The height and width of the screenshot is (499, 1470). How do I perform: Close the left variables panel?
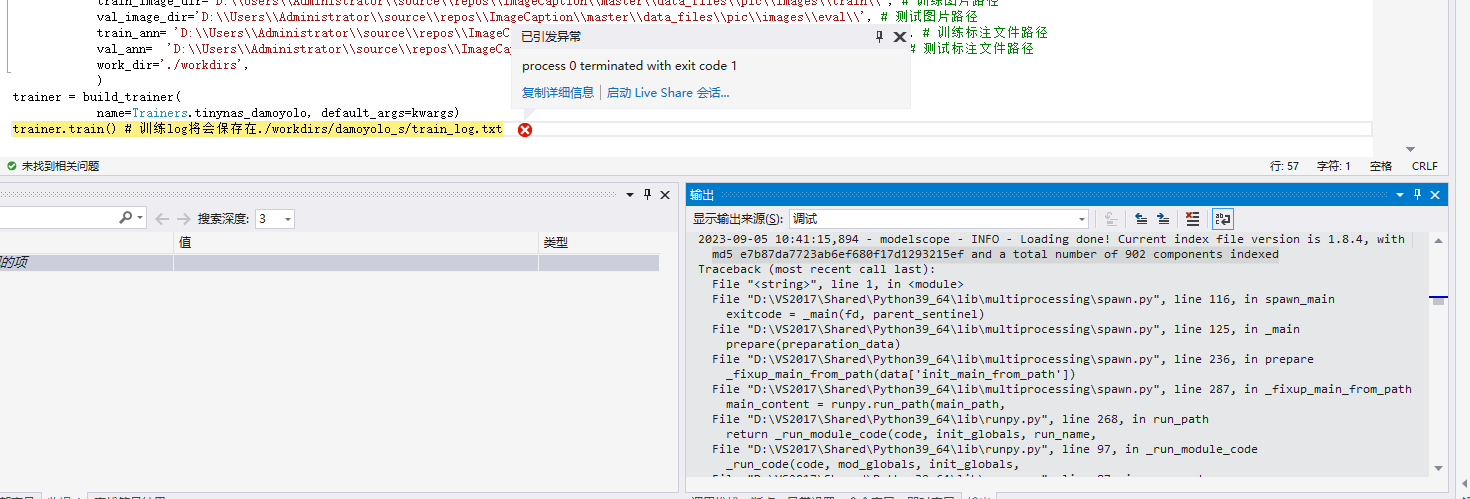[666, 194]
